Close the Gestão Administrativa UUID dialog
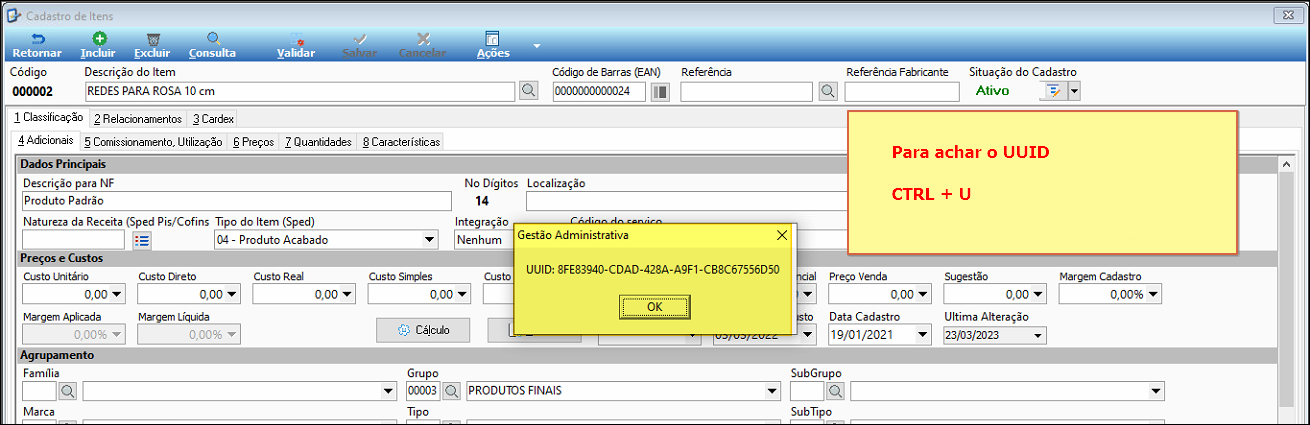Viewport: 1310px width, 425px height. click(782, 235)
